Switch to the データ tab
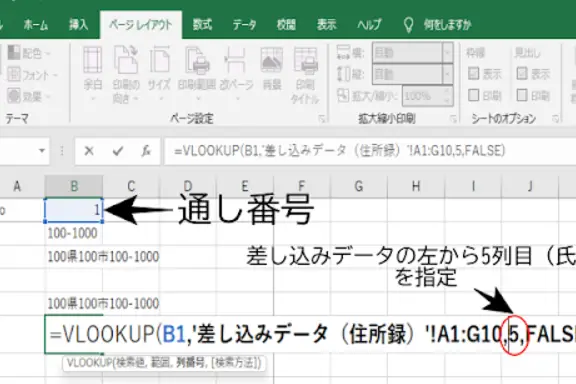The image size is (576, 384). 244,25
